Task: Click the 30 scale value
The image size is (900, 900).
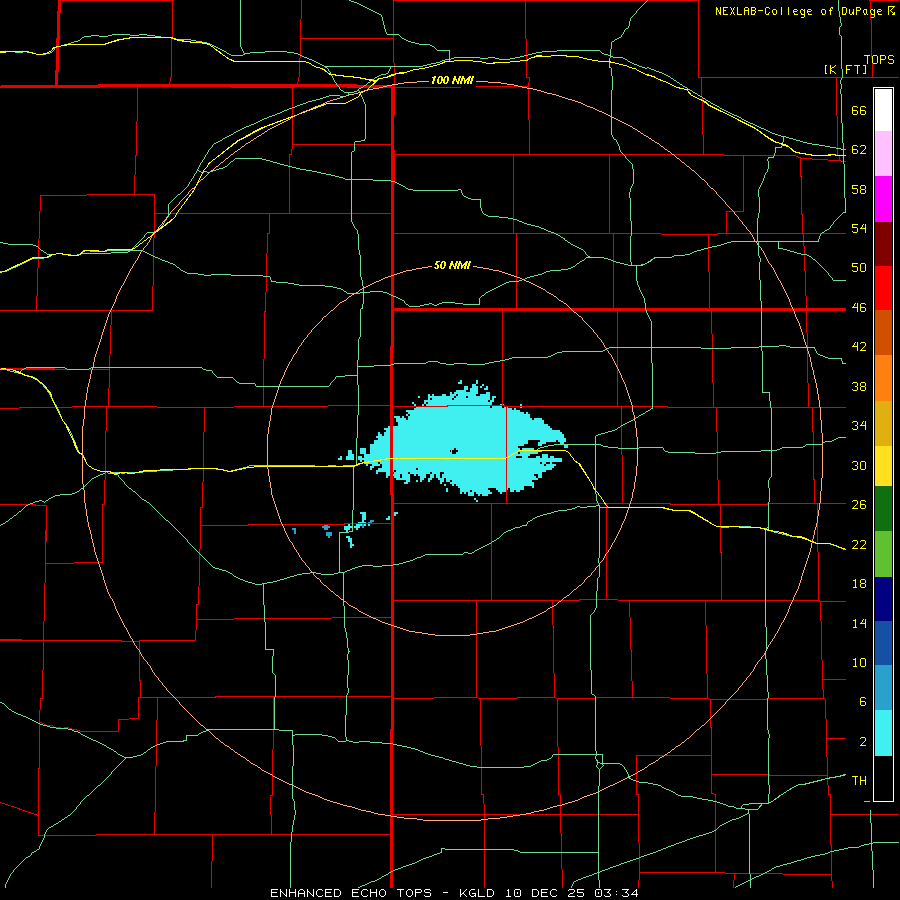Action: coord(859,465)
